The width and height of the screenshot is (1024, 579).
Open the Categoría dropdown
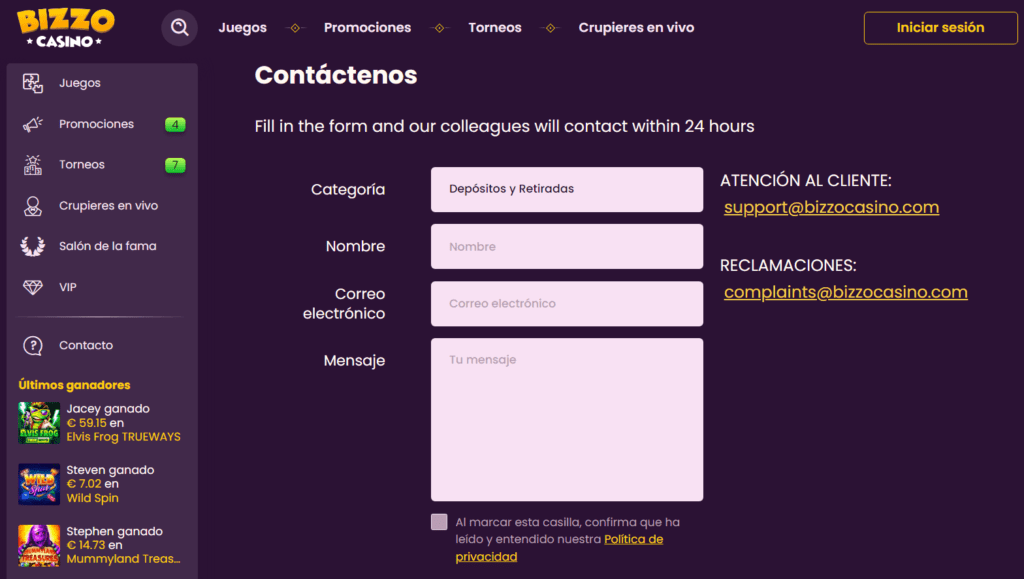click(x=566, y=189)
